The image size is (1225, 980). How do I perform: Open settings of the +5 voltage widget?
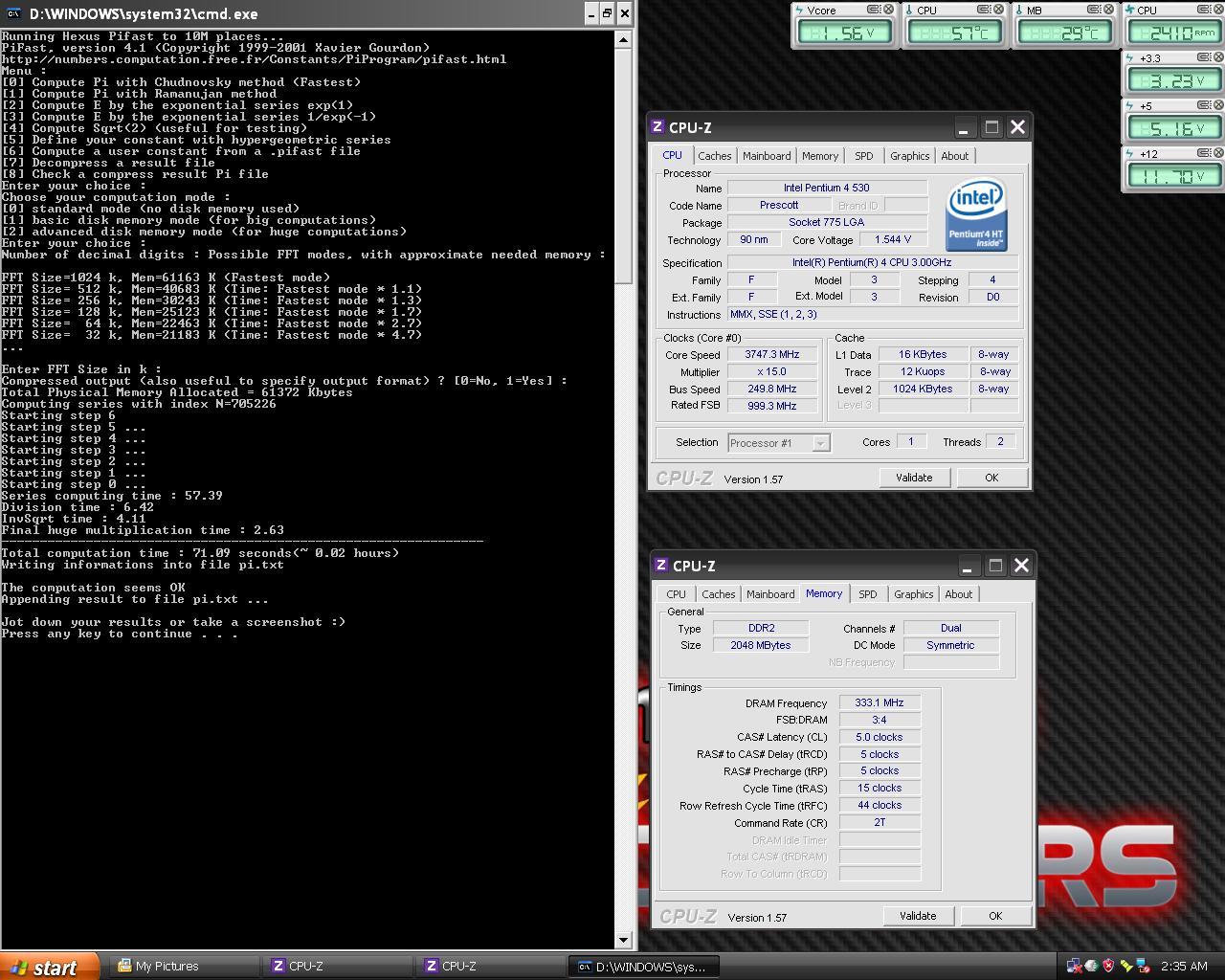[x=1206, y=105]
